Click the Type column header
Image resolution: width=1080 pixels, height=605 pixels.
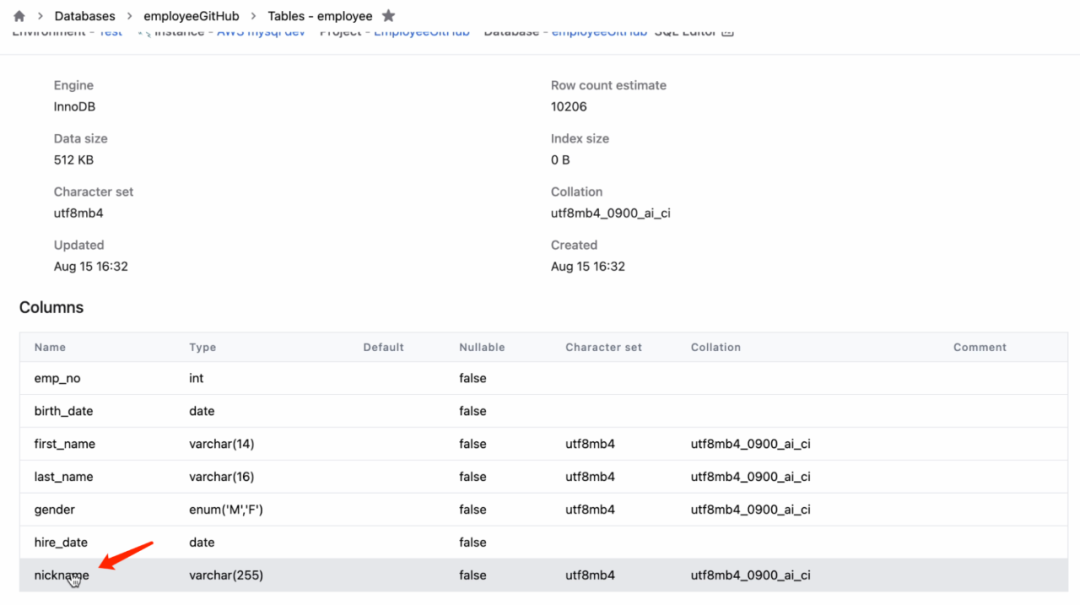click(x=203, y=347)
